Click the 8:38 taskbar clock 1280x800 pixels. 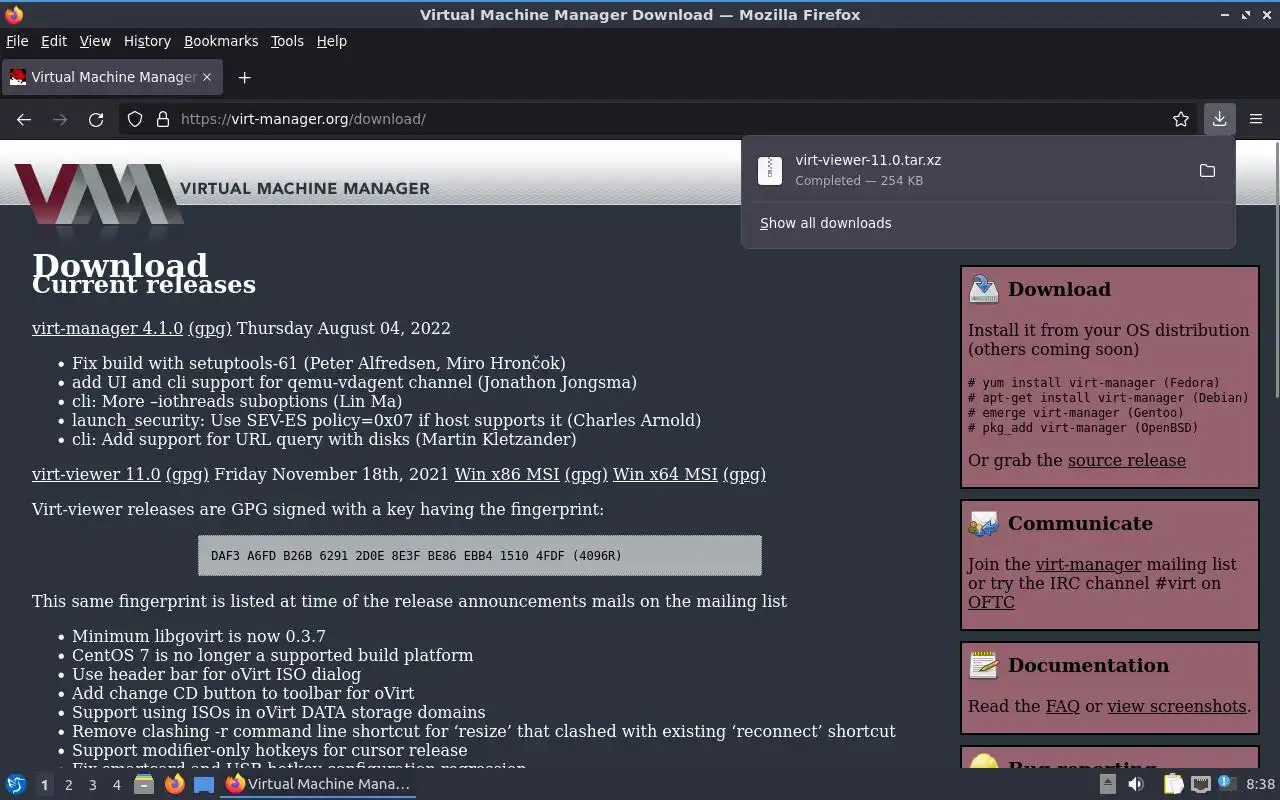click(x=1260, y=784)
